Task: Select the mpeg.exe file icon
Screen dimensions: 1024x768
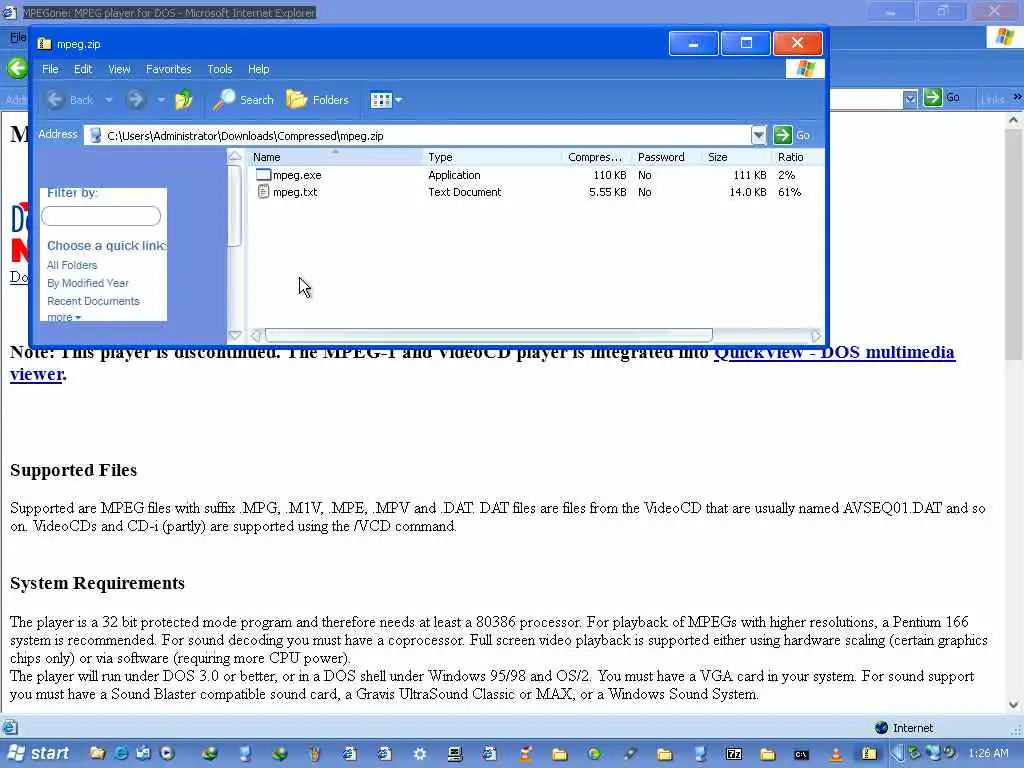Action: click(x=263, y=174)
